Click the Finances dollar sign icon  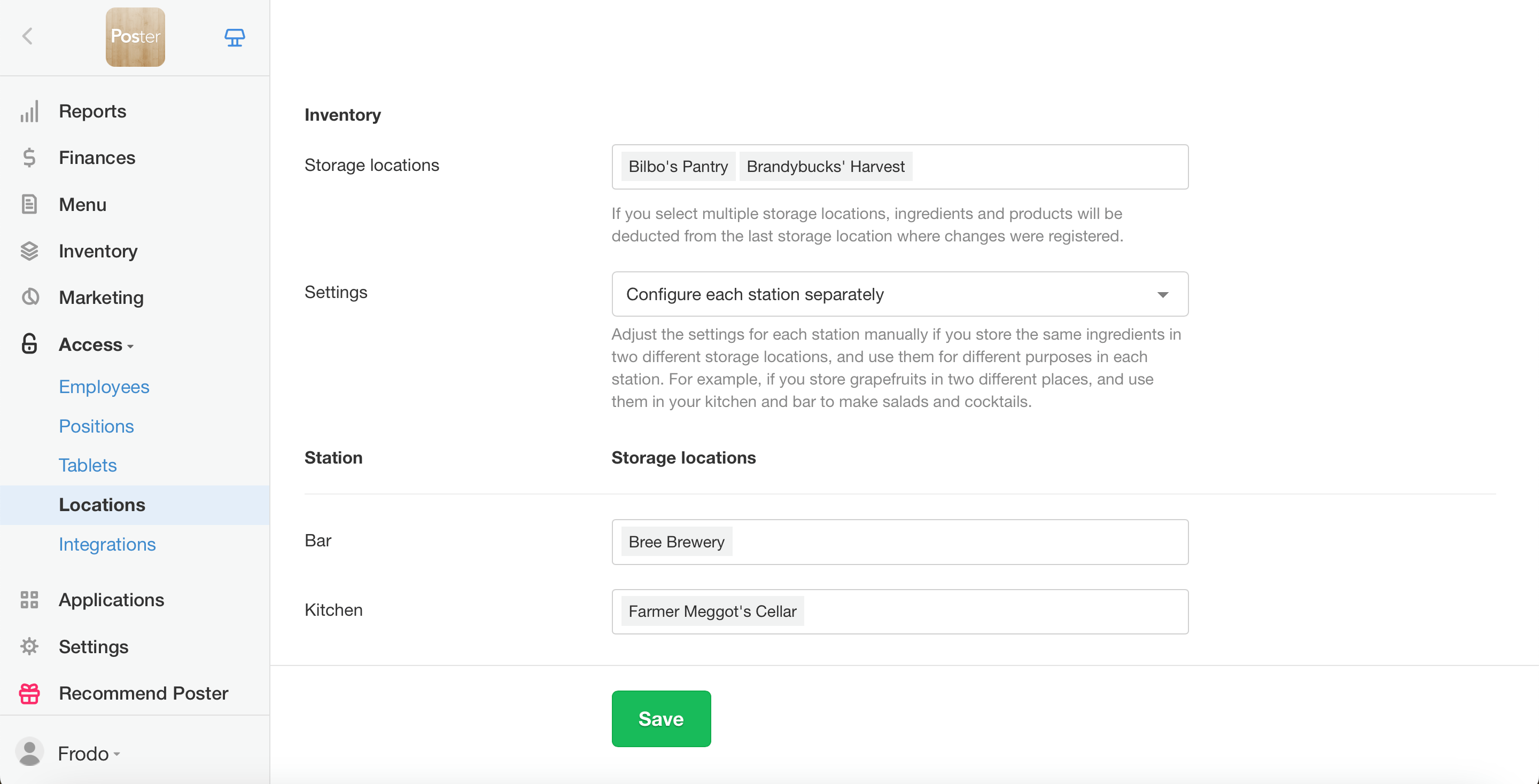29,158
